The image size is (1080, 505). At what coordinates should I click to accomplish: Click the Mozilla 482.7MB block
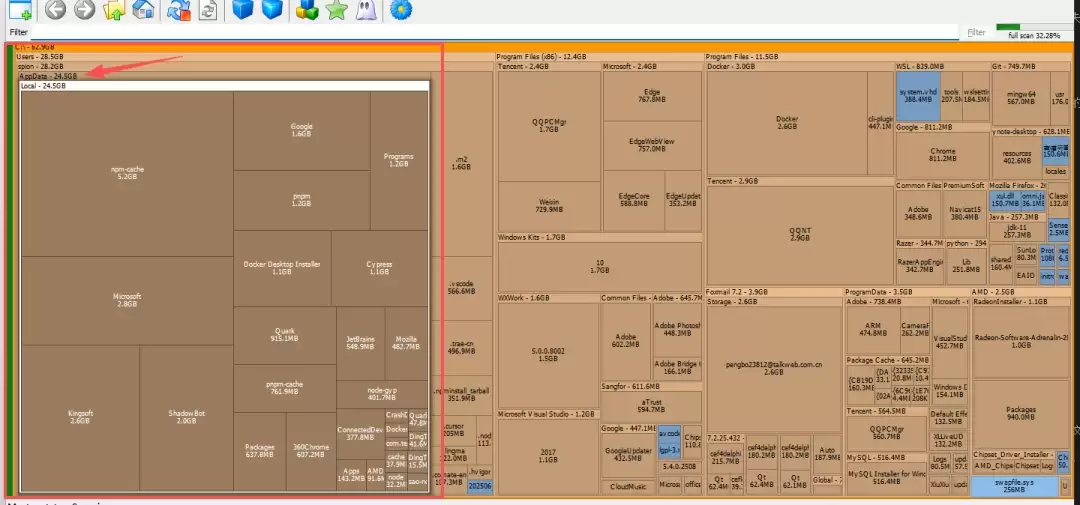point(406,343)
